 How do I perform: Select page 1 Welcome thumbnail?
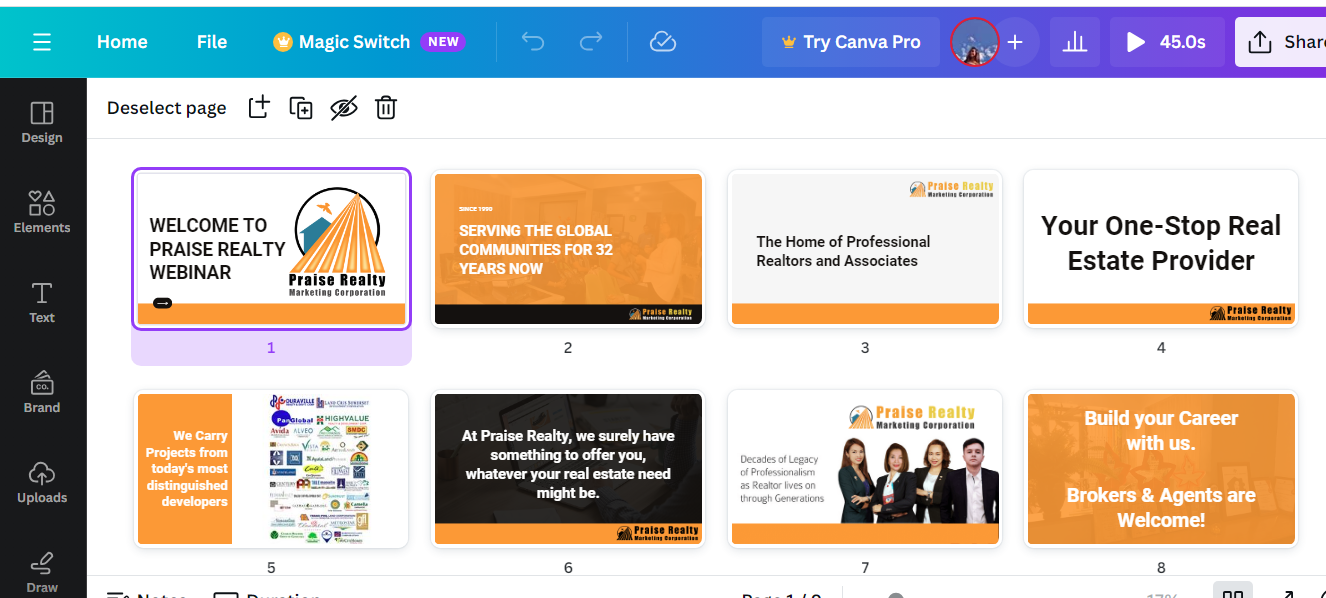coord(271,248)
